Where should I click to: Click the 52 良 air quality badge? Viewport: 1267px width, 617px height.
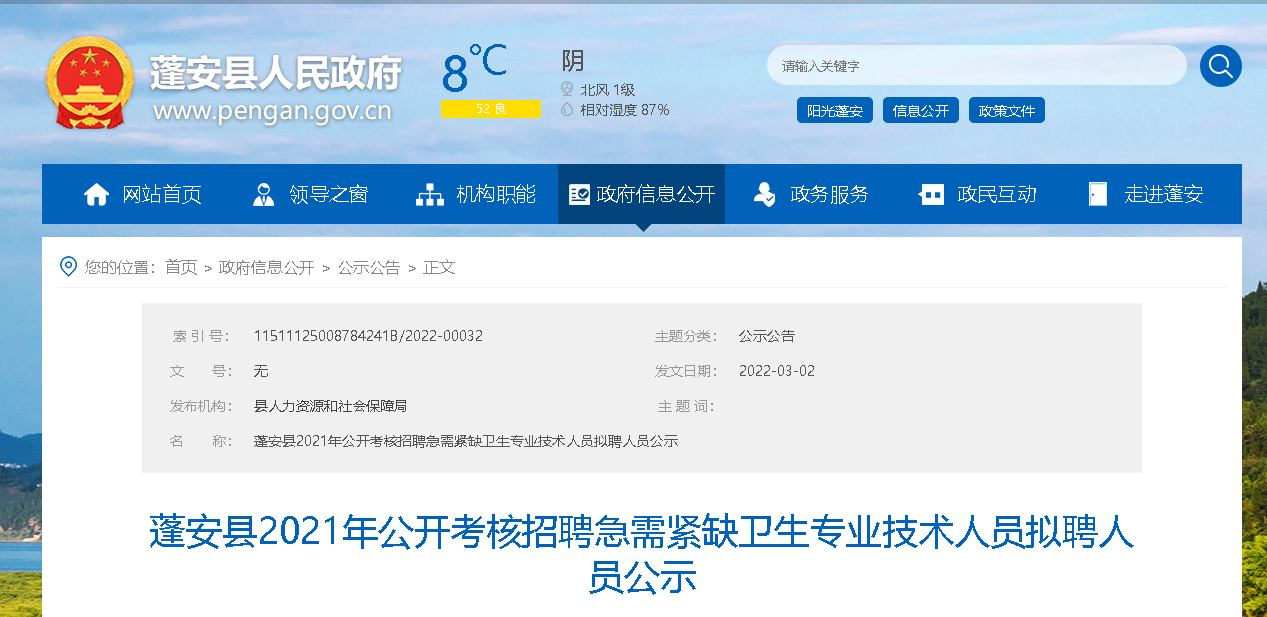(x=491, y=108)
